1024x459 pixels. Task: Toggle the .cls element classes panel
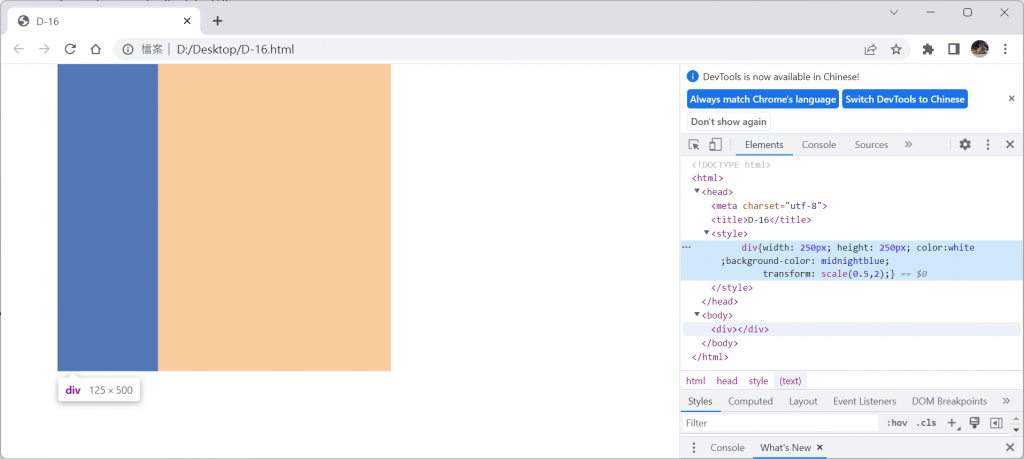[926, 423]
